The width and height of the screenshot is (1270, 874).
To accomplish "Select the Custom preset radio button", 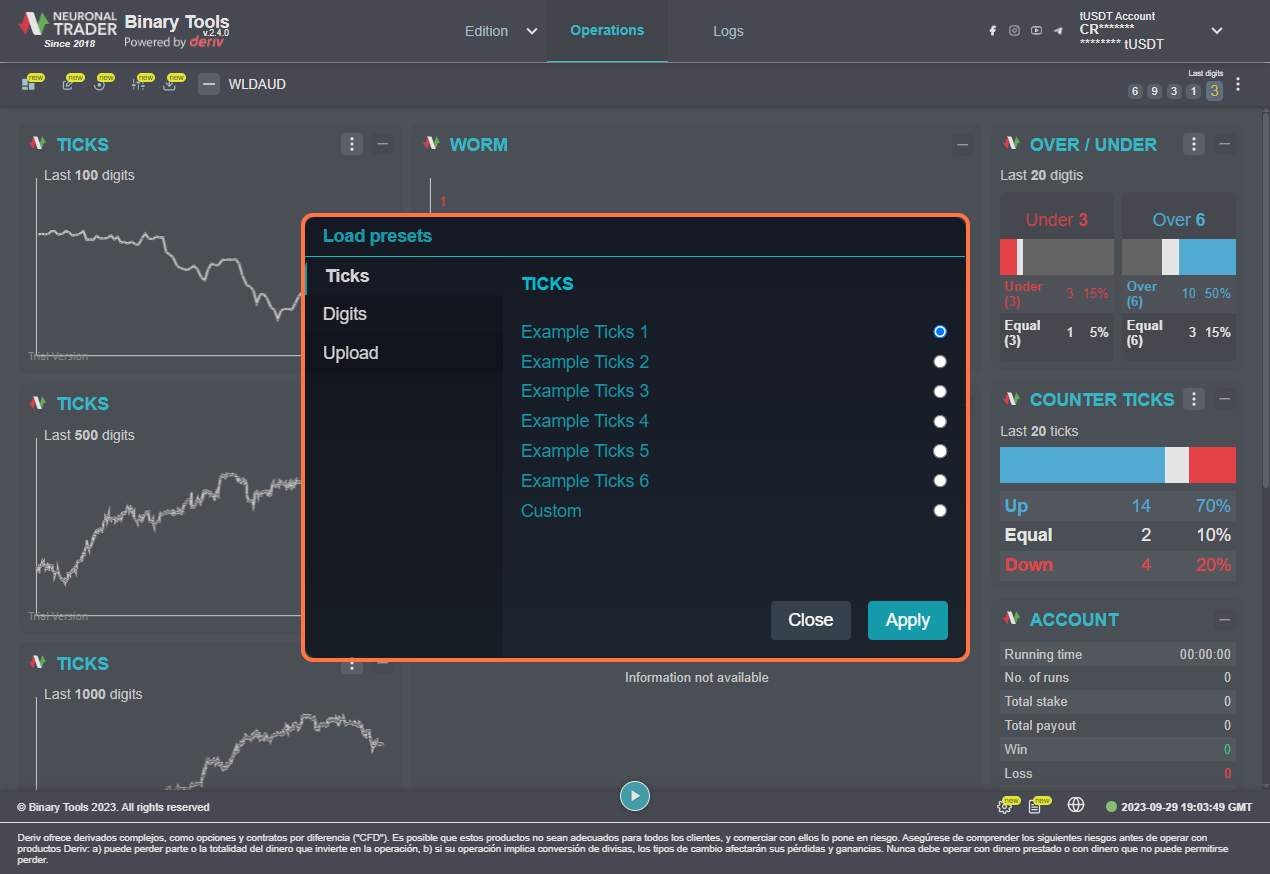I will [x=939, y=510].
